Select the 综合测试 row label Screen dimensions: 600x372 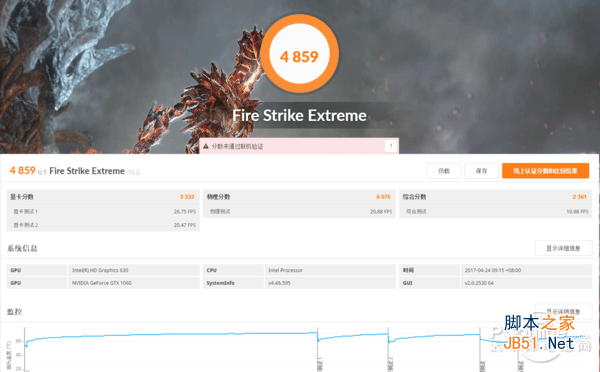[416, 211]
